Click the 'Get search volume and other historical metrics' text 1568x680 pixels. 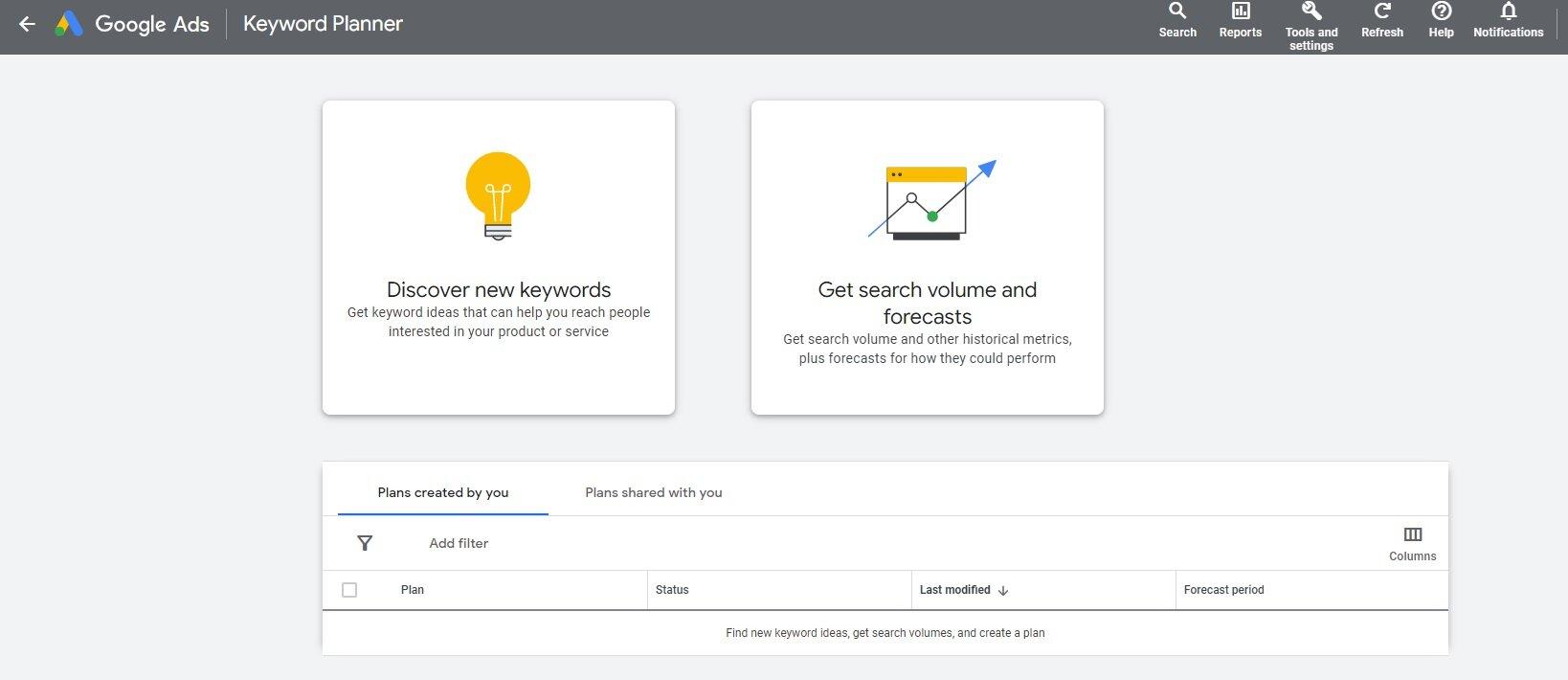(x=928, y=349)
